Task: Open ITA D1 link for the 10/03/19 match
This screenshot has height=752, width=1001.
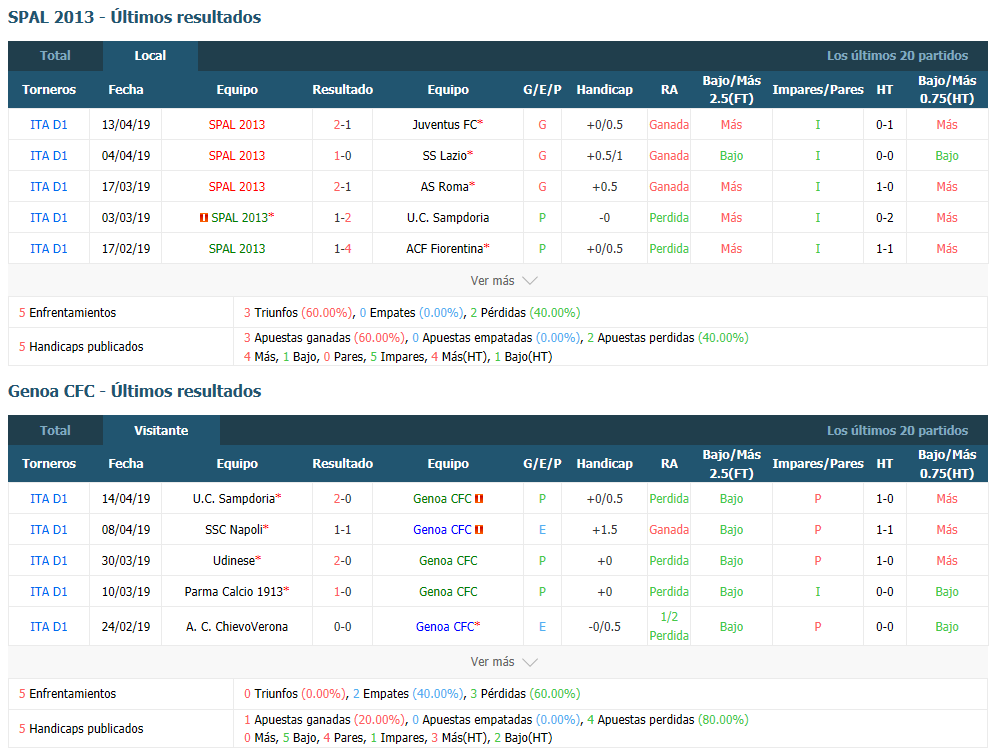Action: (49, 592)
